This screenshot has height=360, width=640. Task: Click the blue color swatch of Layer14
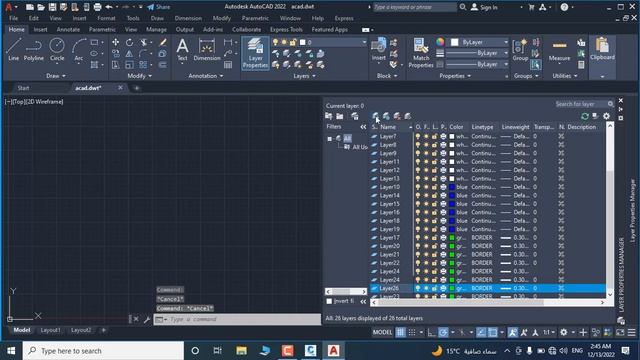point(452,196)
